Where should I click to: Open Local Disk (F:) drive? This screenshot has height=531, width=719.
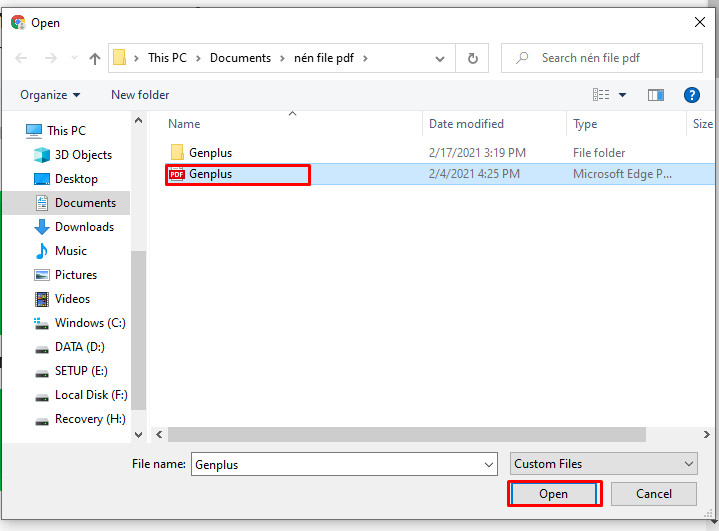coord(91,395)
